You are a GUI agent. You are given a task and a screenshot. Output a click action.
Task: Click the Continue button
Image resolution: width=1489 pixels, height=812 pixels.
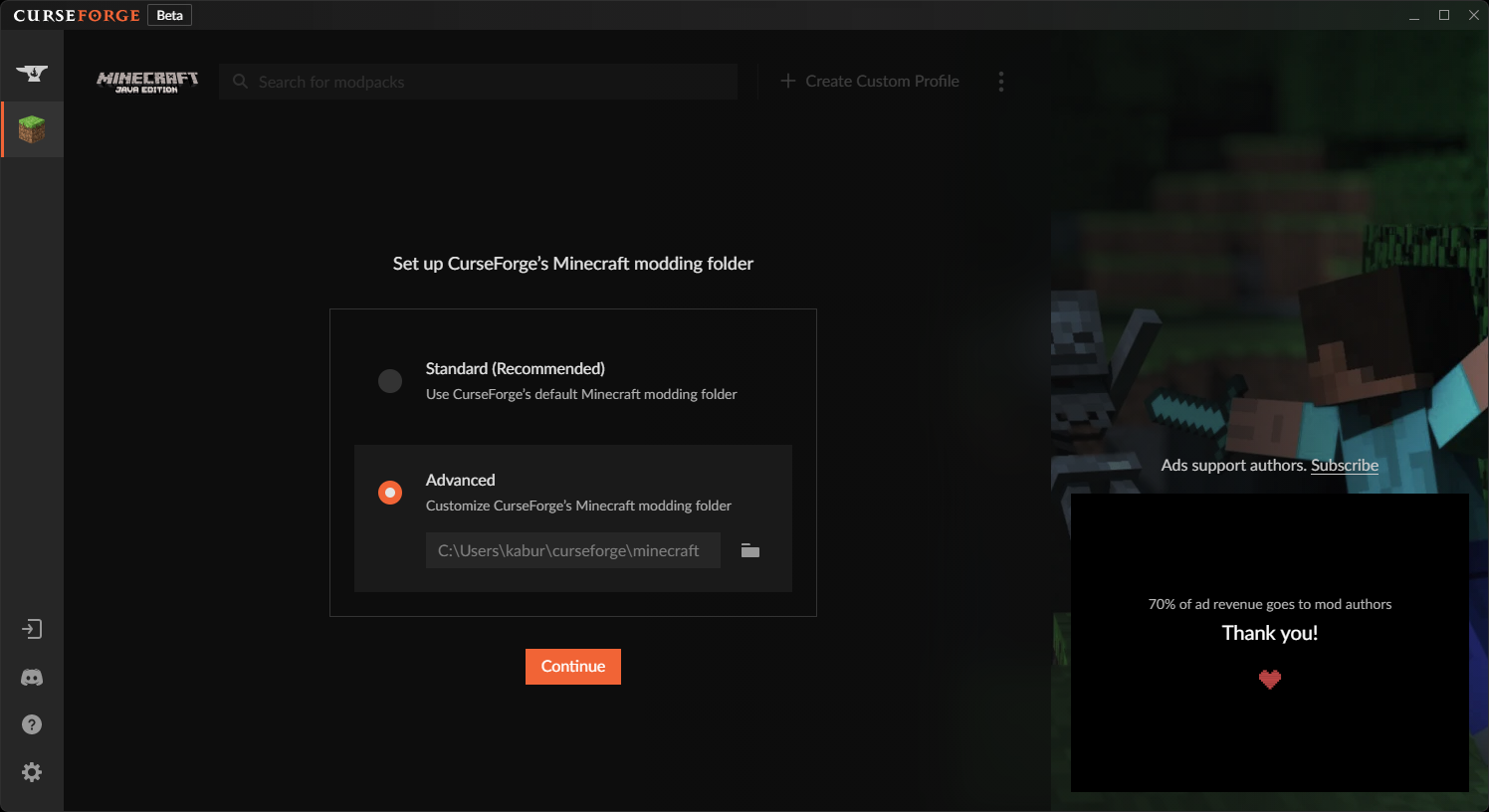(x=573, y=667)
